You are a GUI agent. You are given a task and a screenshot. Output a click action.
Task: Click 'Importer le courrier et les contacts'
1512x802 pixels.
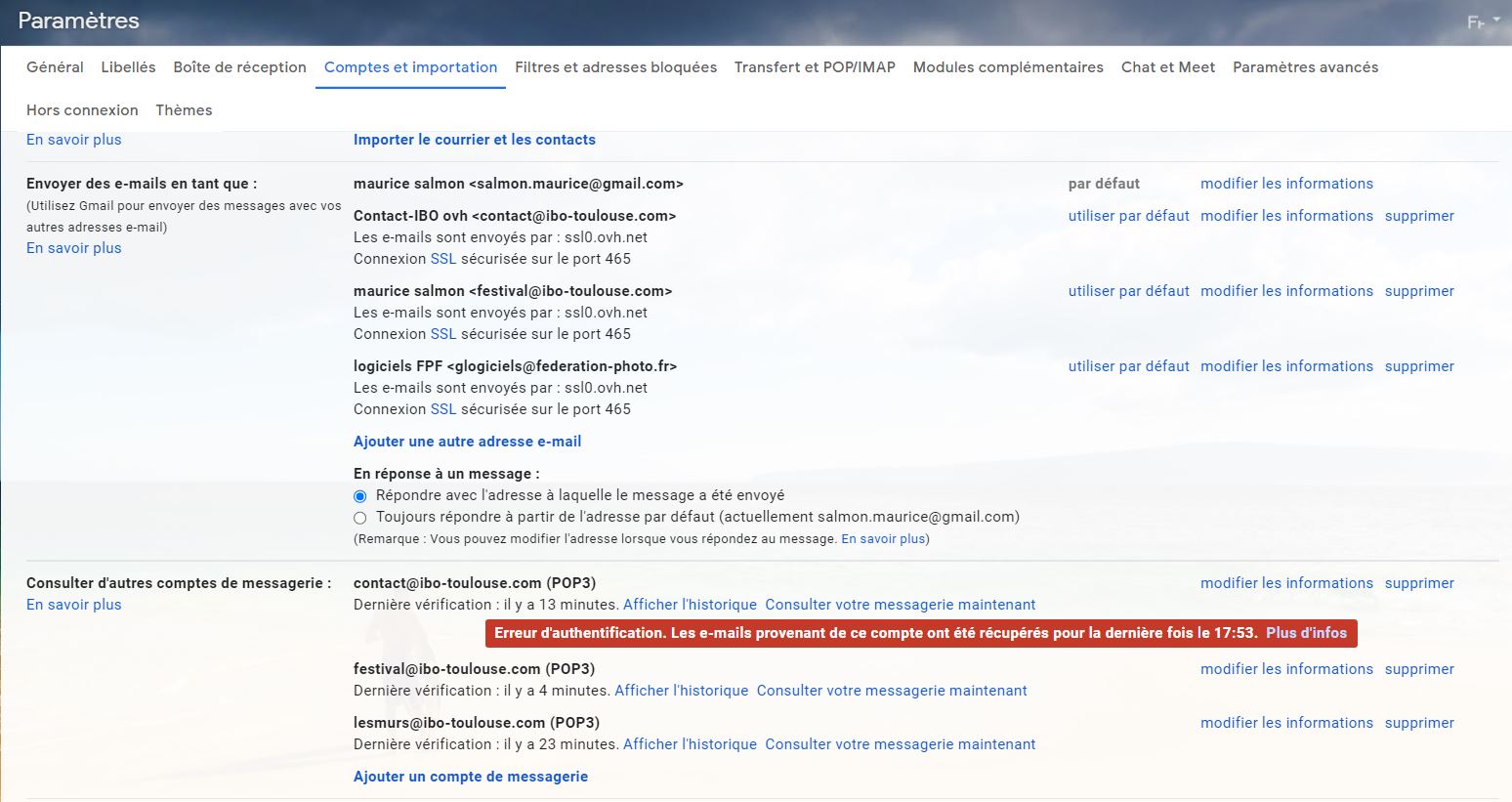pyautogui.click(x=474, y=140)
